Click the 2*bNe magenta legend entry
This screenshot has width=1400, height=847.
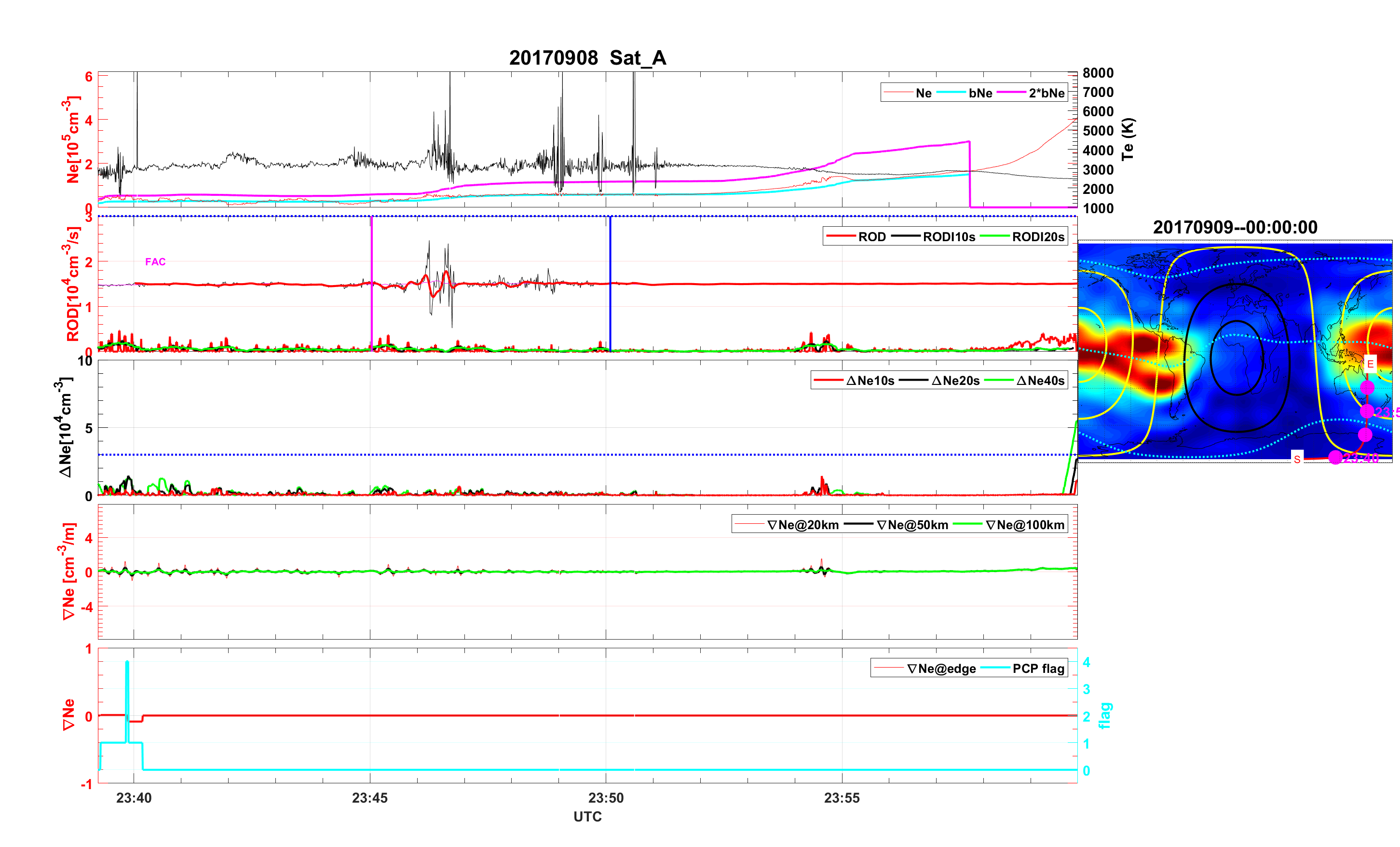point(1046,93)
